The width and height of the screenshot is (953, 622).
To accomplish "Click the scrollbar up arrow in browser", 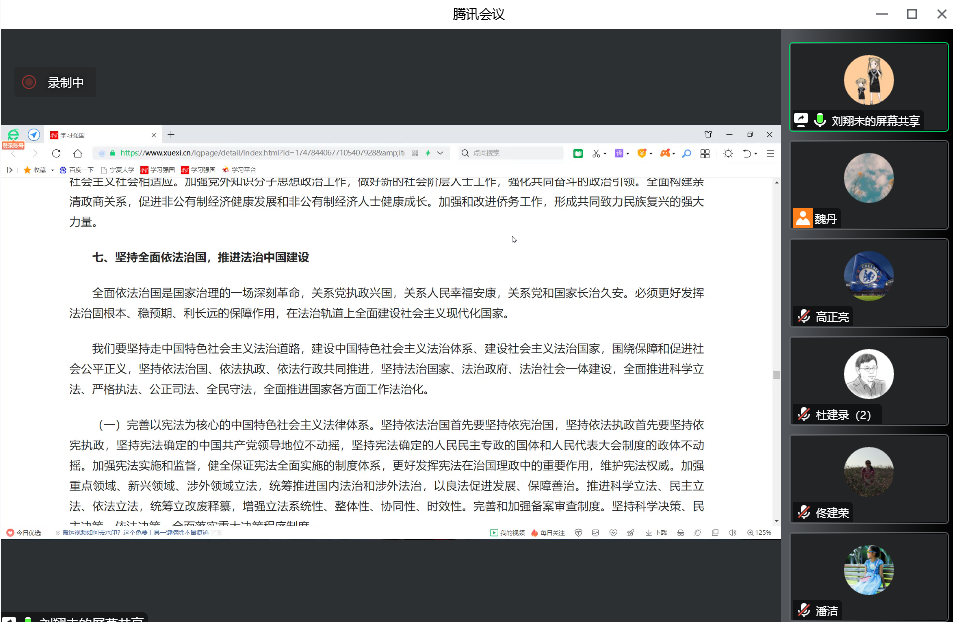I will (x=776, y=182).
